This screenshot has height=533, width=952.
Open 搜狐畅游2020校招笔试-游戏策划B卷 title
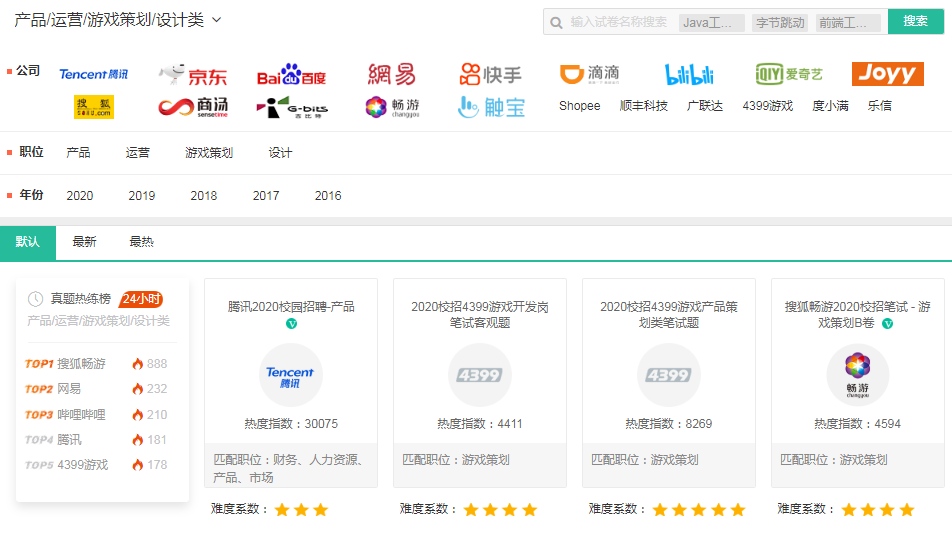(x=857, y=315)
